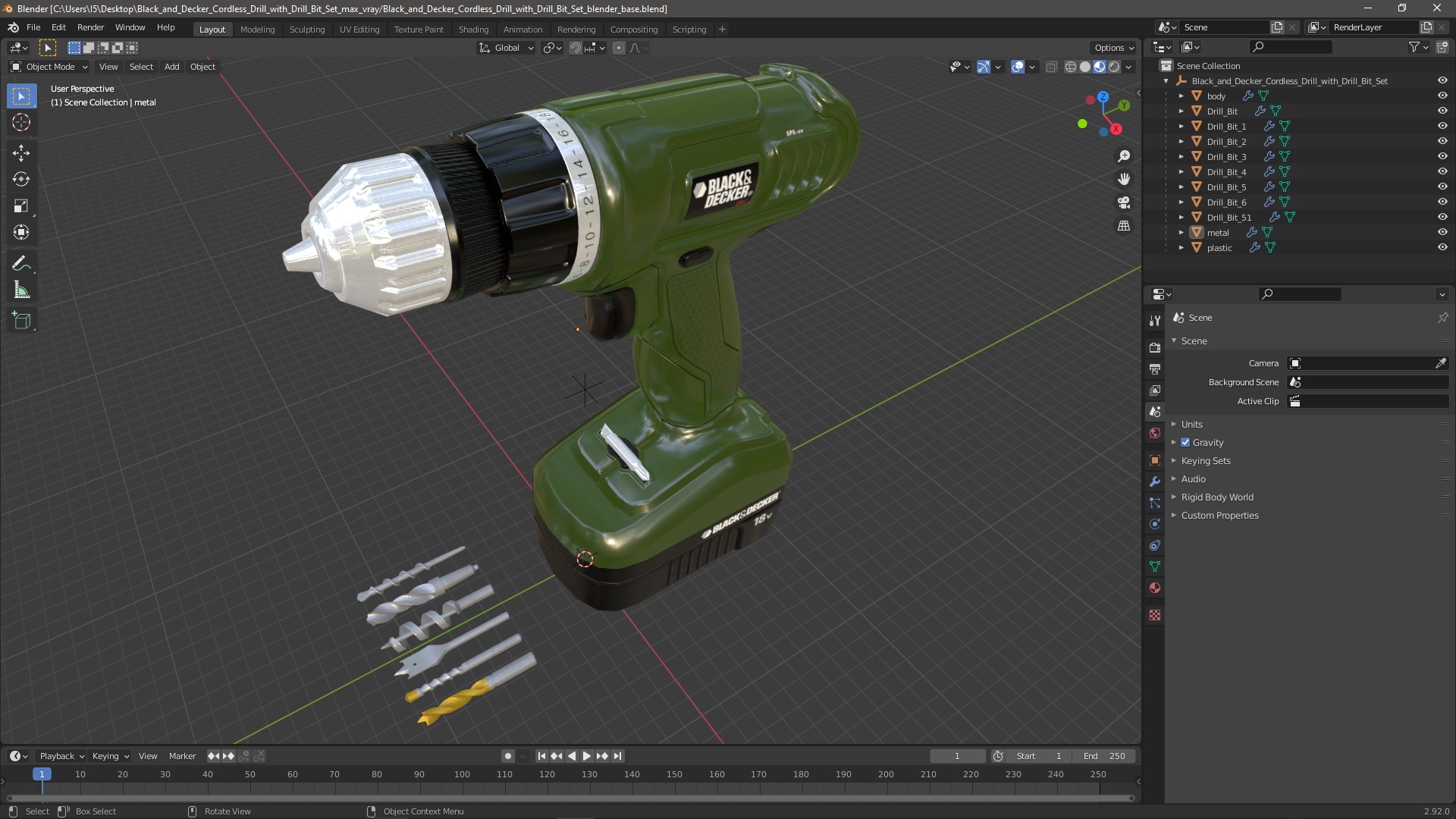
Task: Select the Transform tool
Action: tap(21, 232)
